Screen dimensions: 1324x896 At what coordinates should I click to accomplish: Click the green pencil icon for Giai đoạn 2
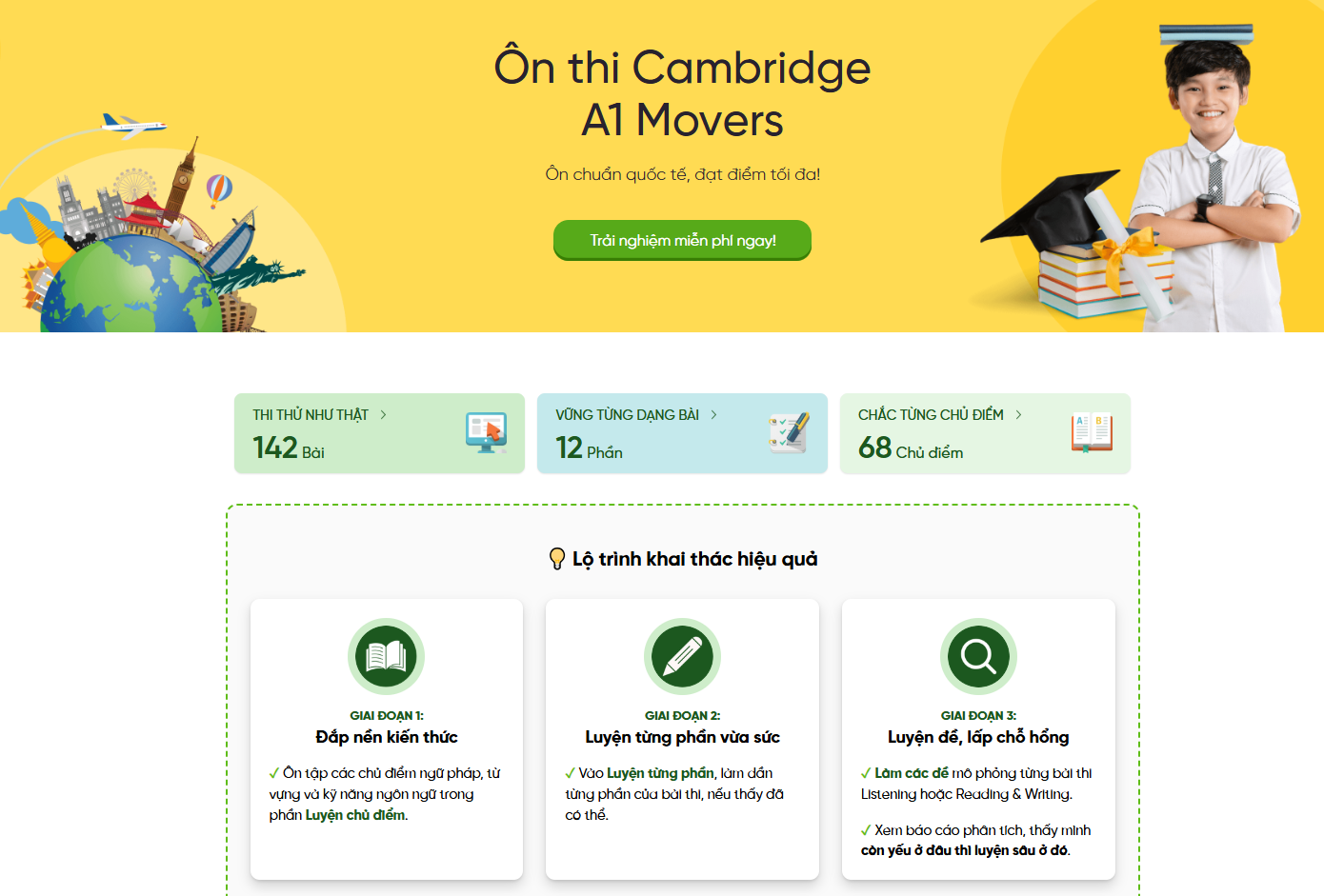click(x=682, y=656)
